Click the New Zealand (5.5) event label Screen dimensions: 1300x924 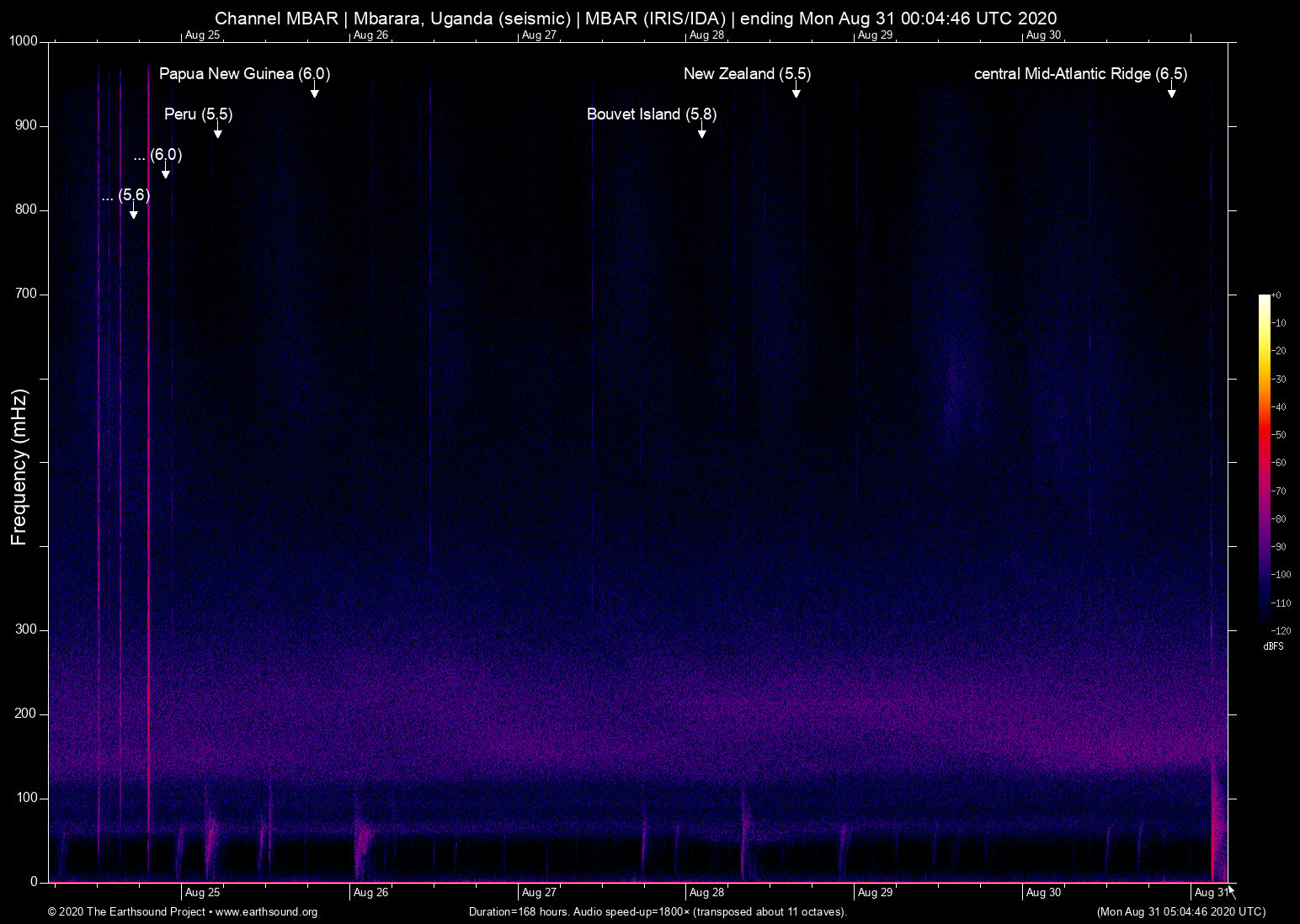[747, 74]
